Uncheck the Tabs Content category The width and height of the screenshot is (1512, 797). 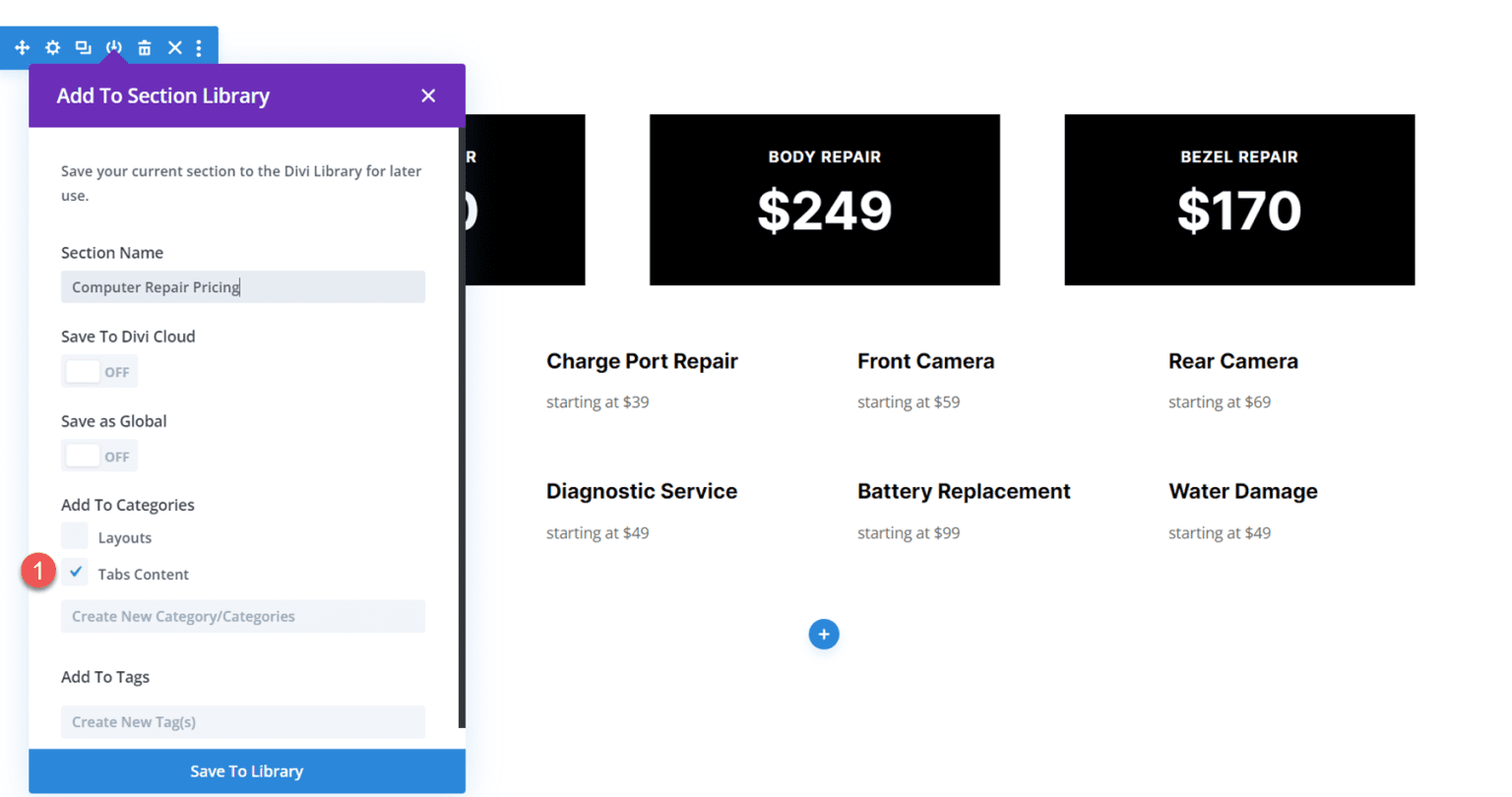click(x=75, y=572)
